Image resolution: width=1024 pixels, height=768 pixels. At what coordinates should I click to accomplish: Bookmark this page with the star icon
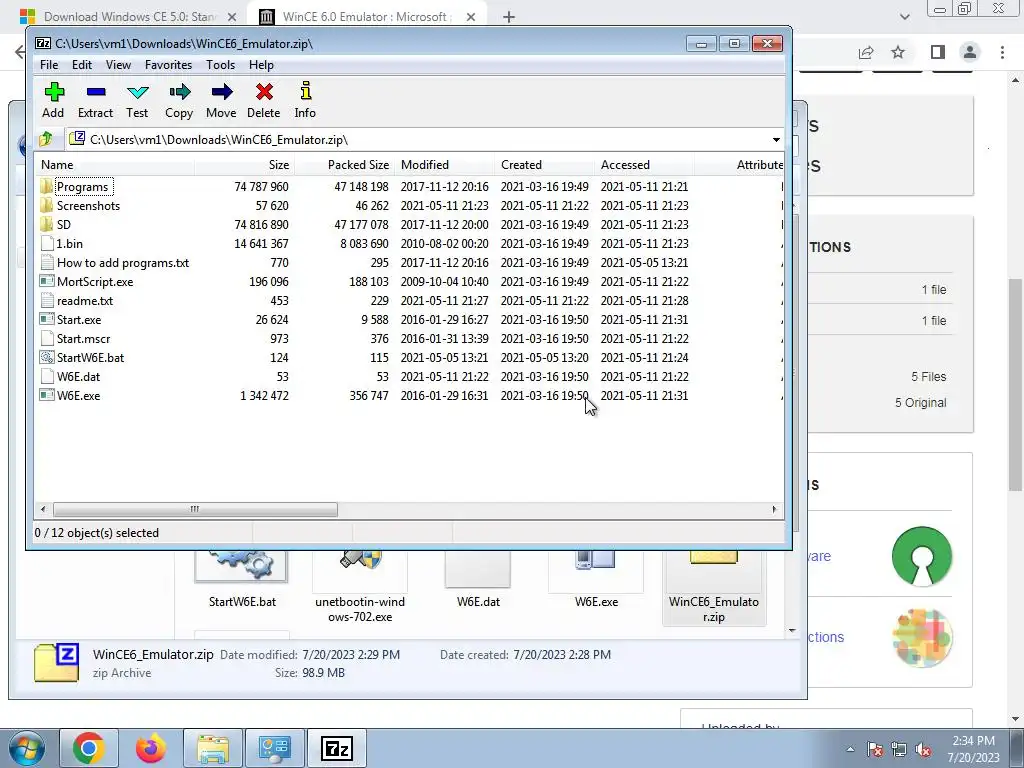pyautogui.click(x=898, y=52)
